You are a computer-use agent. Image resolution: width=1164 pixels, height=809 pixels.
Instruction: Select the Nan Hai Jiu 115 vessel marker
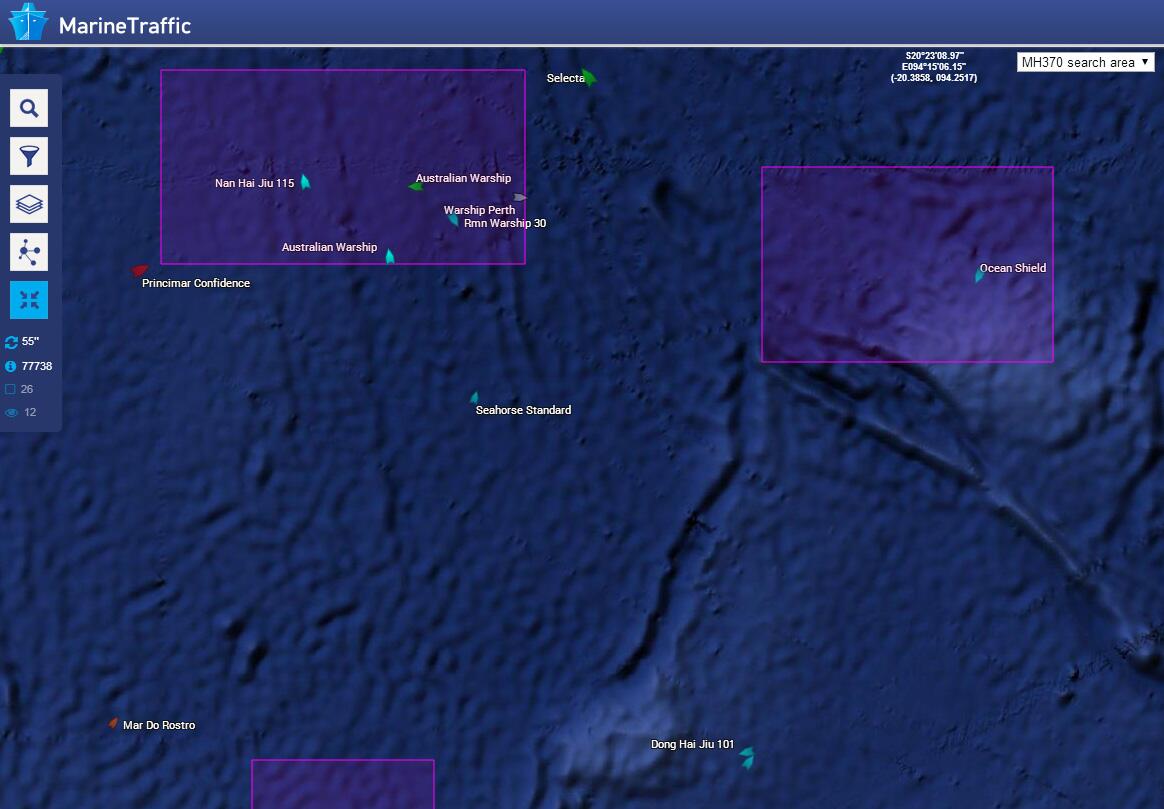click(x=305, y=182)
